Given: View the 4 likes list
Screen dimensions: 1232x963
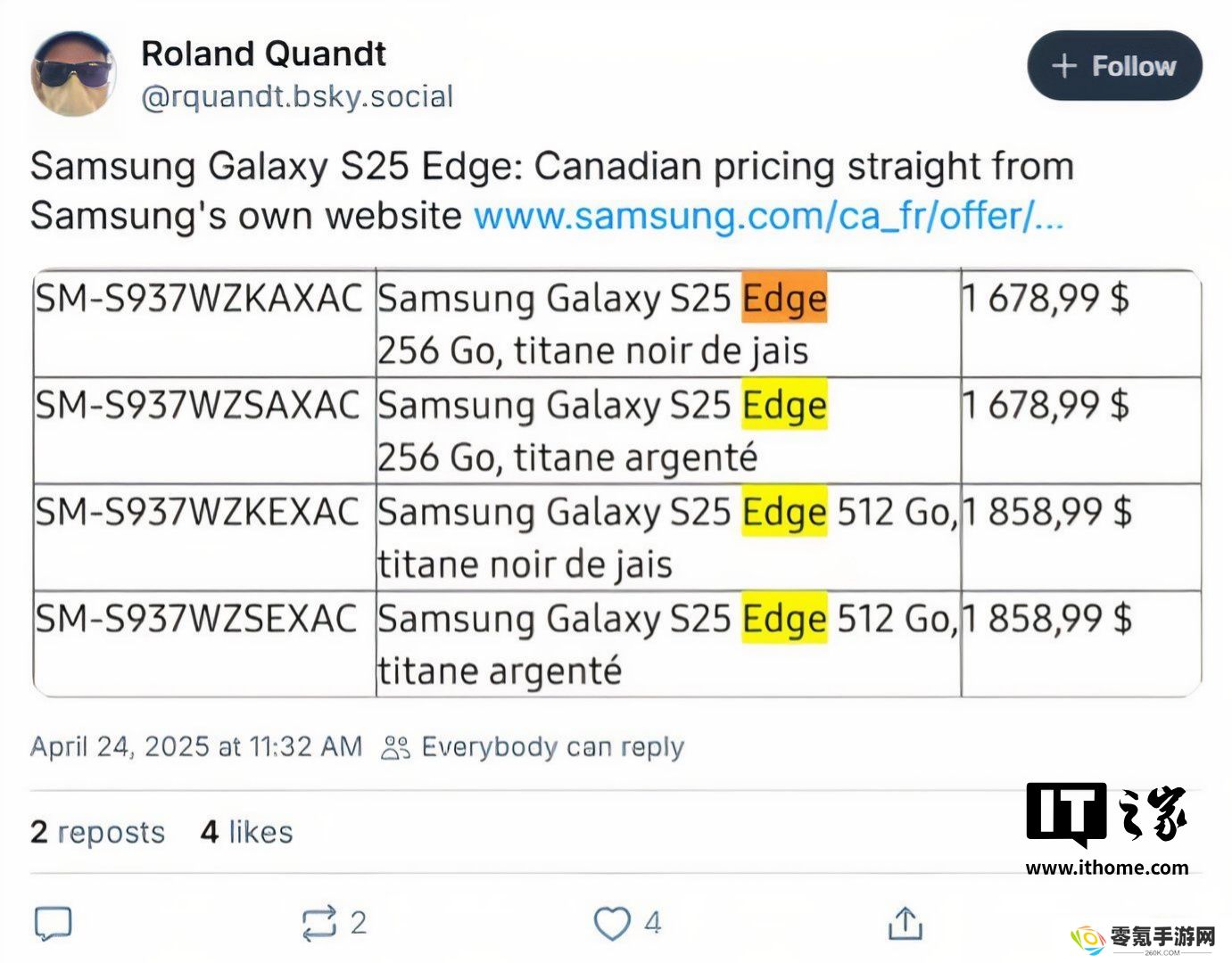Looking at the screenshot, I should 247,832.
